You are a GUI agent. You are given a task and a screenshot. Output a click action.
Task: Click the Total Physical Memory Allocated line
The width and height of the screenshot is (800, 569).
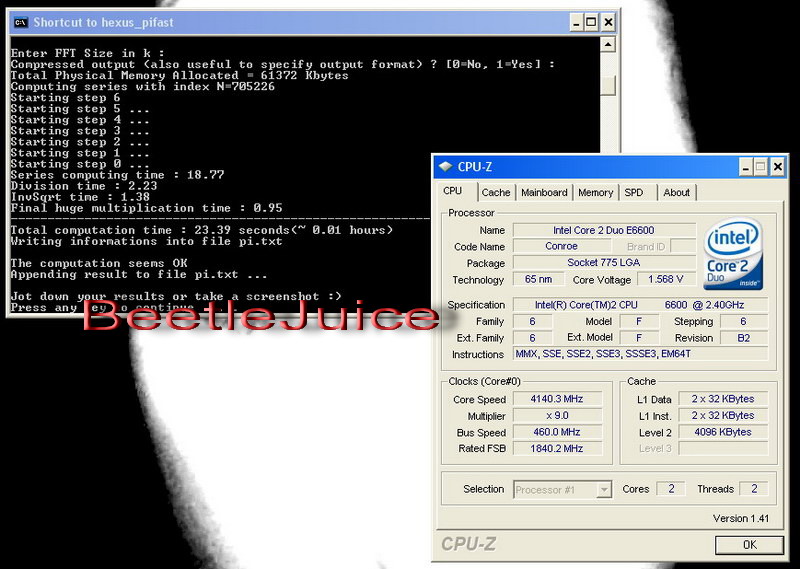[180, 76]
